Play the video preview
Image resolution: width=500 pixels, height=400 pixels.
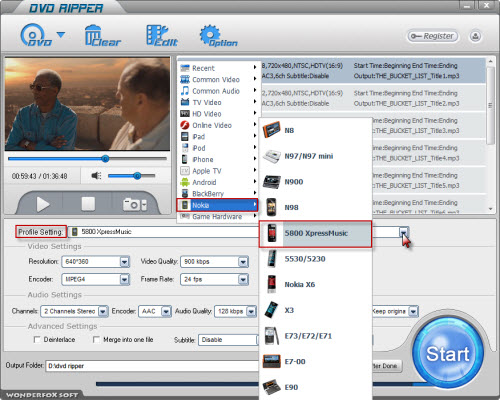coord(43,204)
